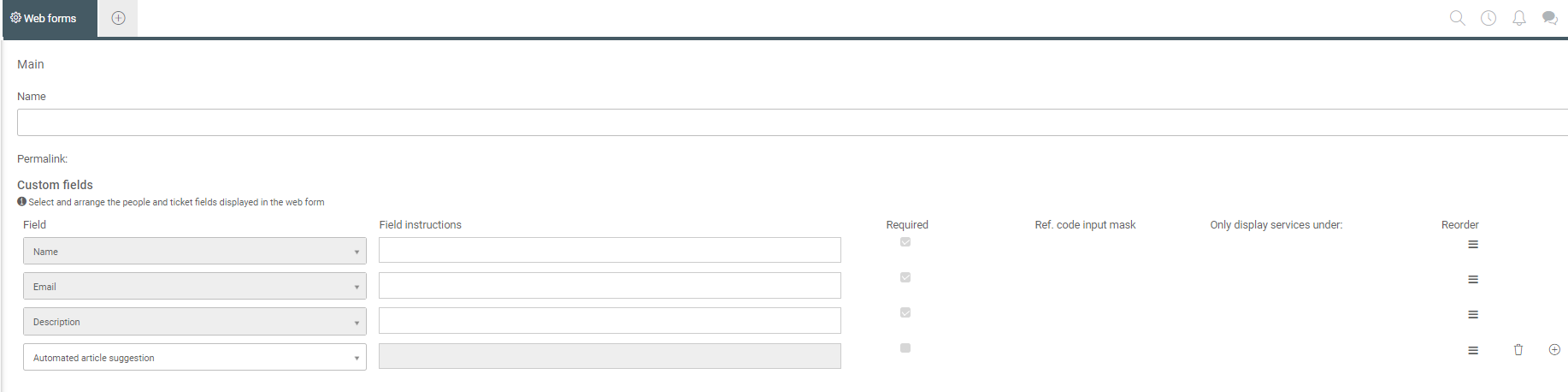1568x392 pixels.
Task: Grab the reorder handle for Name row
Action: [x=1473, y=245]
